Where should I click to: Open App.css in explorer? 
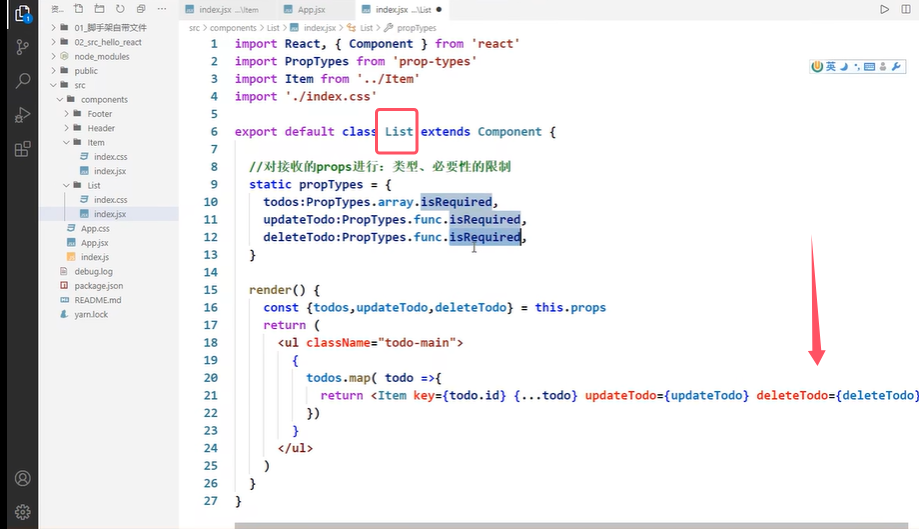[x=95, y=228]
